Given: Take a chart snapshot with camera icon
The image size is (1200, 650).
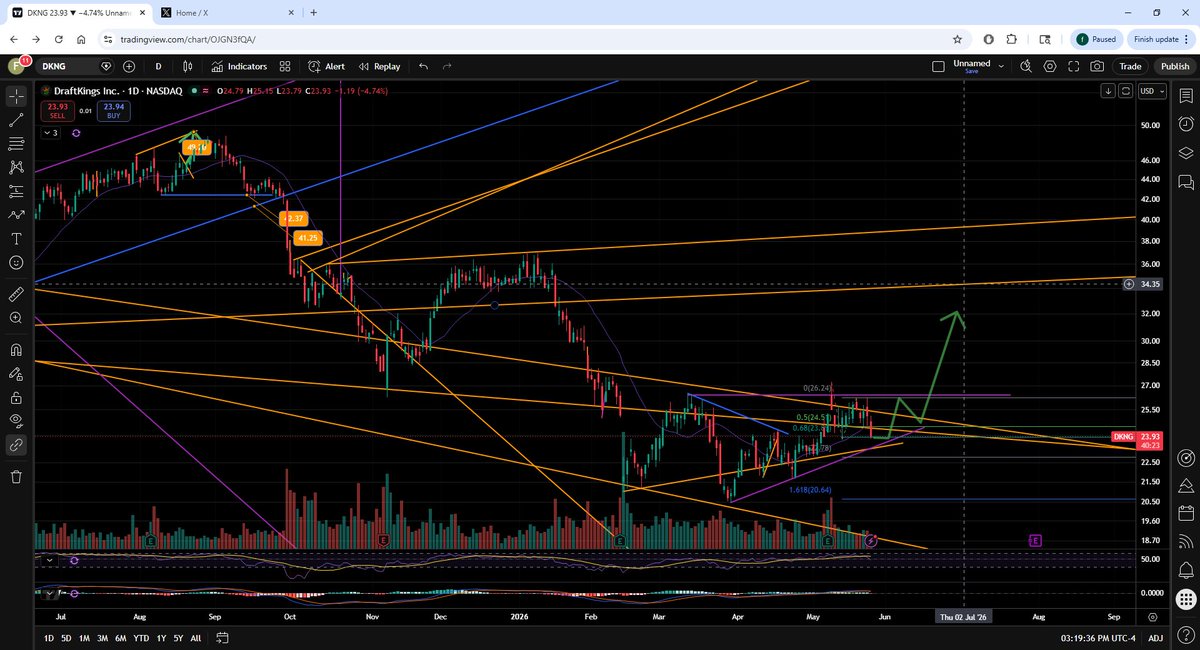Looking at the screenshot, I should pyautogui.click(x=1098, y=66).
